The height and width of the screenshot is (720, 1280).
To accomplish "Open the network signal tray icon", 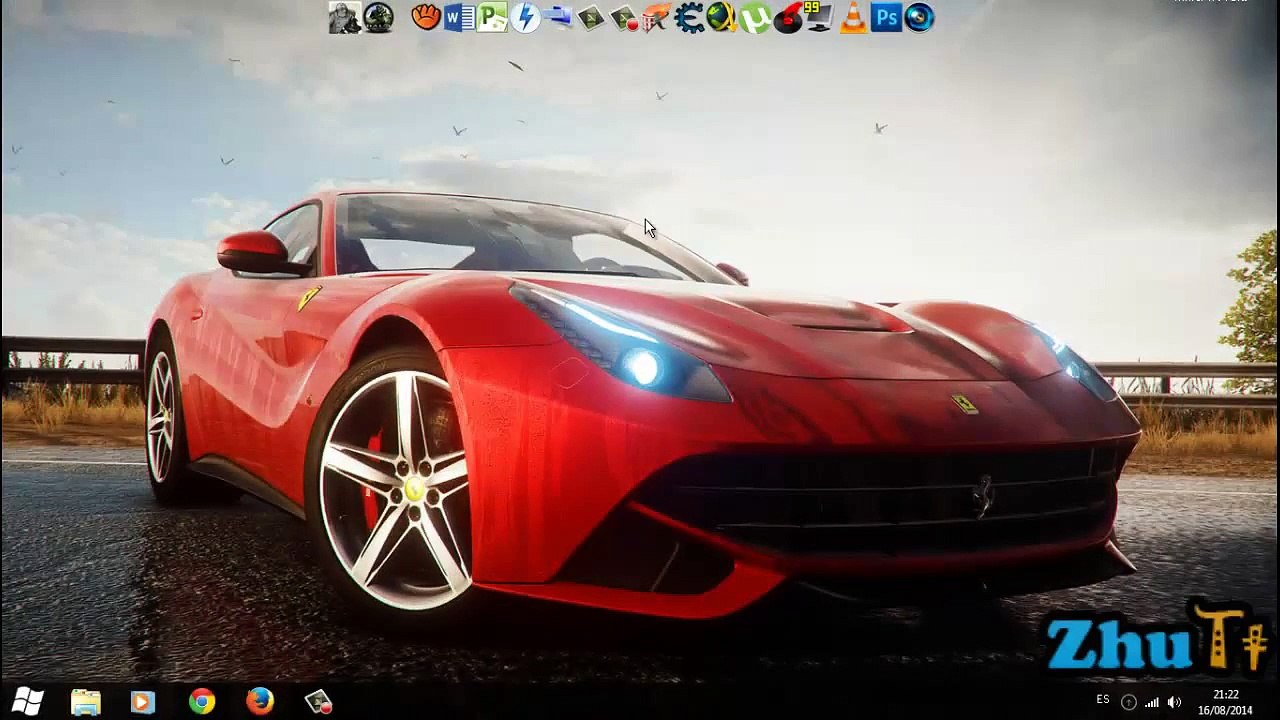I will pyautogui.click(x=1152, y=702).
